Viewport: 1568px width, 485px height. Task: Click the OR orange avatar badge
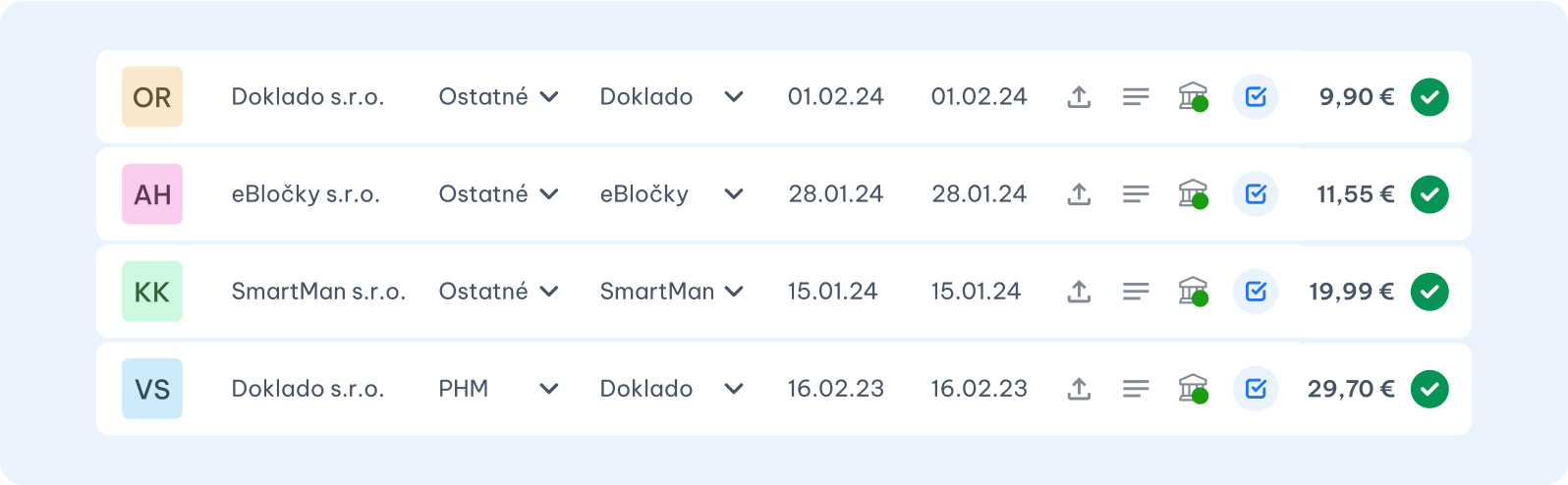click(x=152, y=97)
